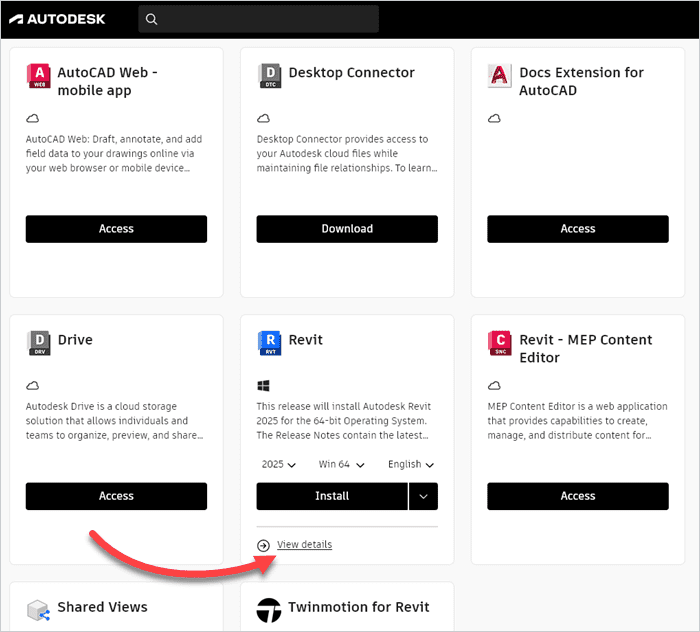Click the MEP Content Editor icon

click(500, 343)
